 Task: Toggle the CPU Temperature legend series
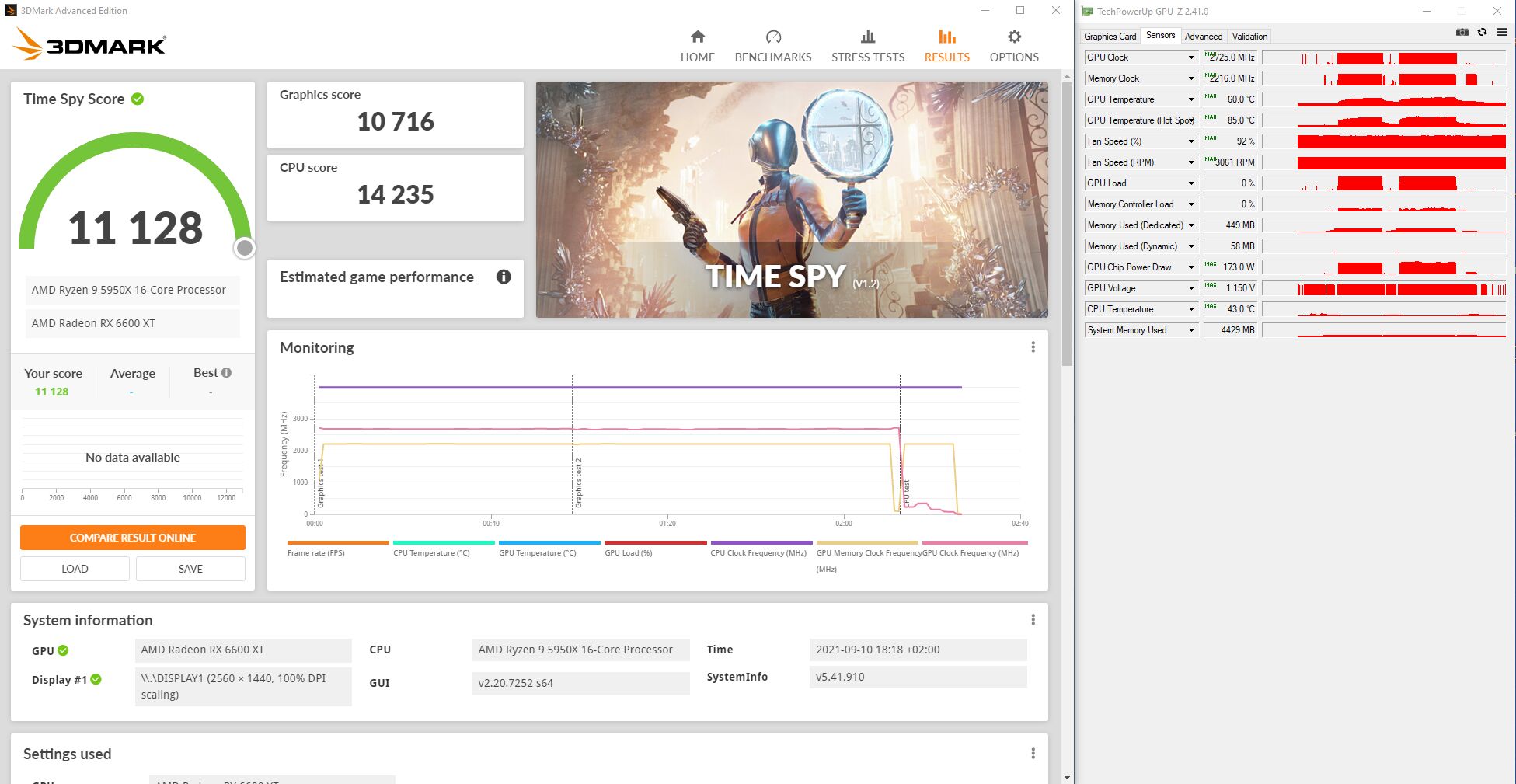click(444, 548)
